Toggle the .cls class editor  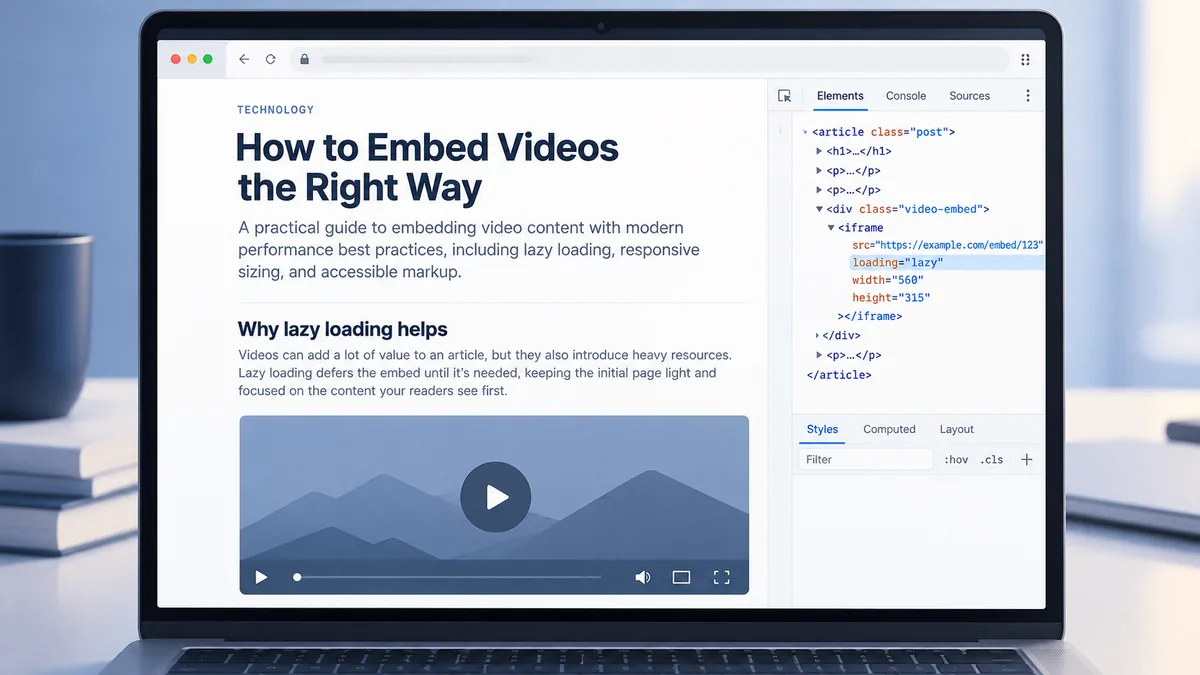992,460
